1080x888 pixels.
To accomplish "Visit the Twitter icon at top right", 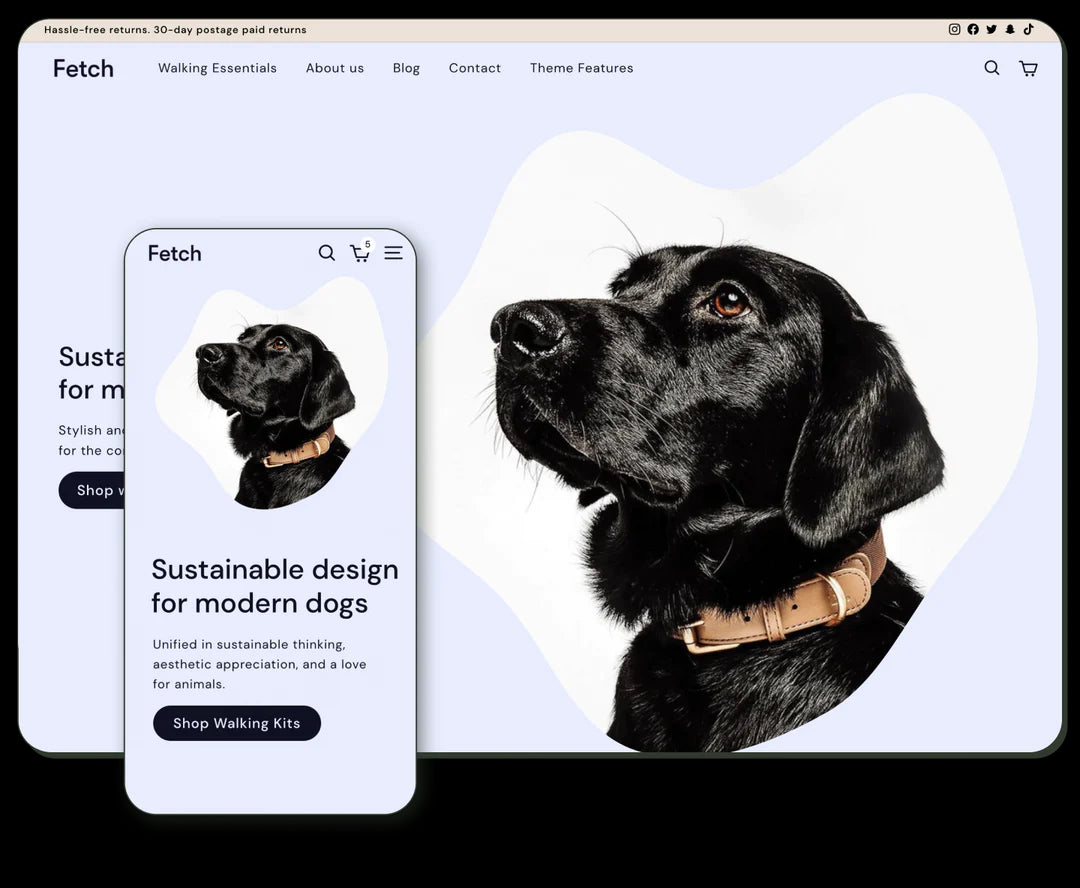I will [991, 29].
